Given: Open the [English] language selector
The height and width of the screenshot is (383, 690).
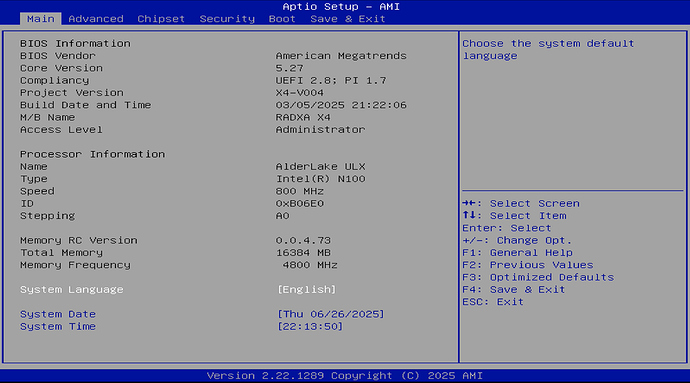Looking at the screenshot, I should click(306, 290).
